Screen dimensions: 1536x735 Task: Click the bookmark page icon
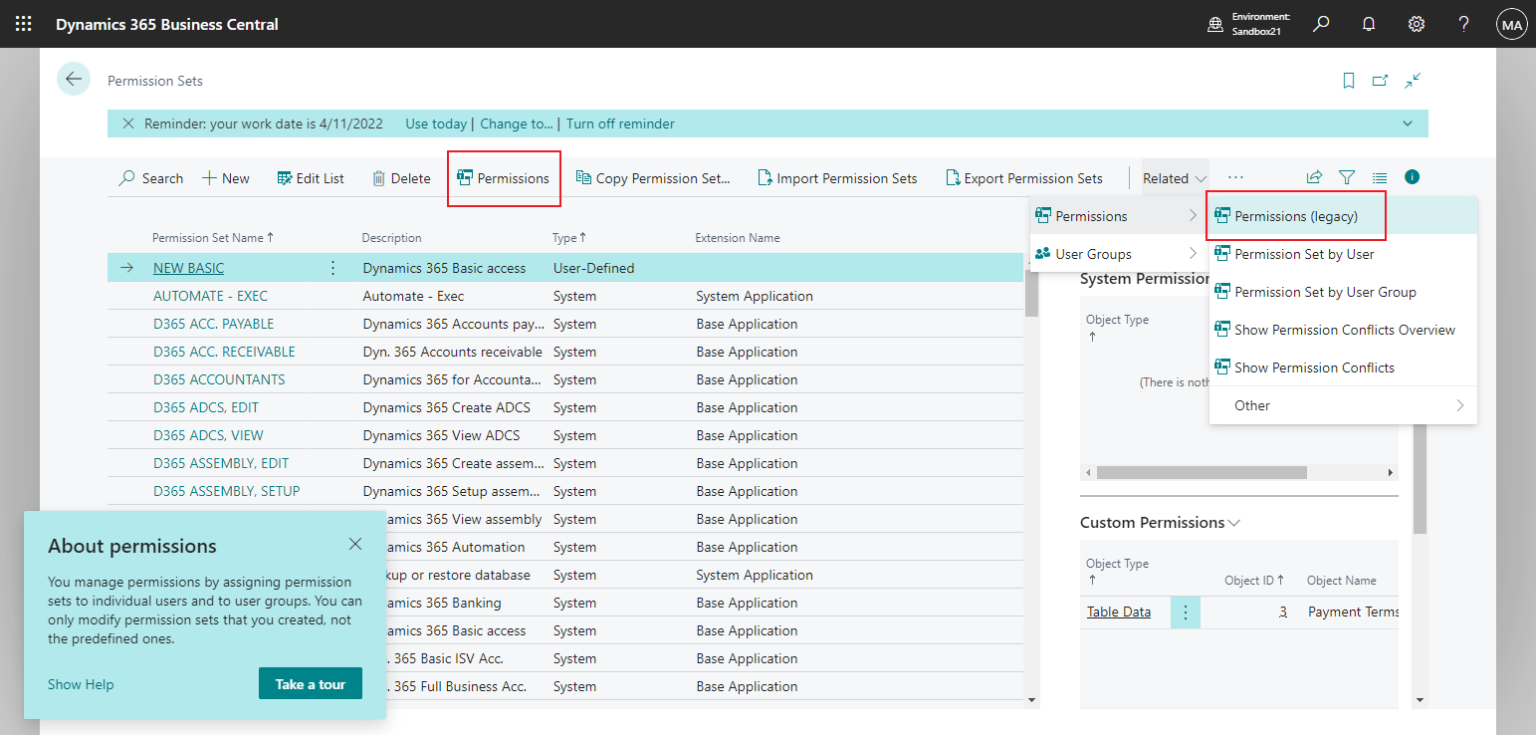coord(1348,80)
